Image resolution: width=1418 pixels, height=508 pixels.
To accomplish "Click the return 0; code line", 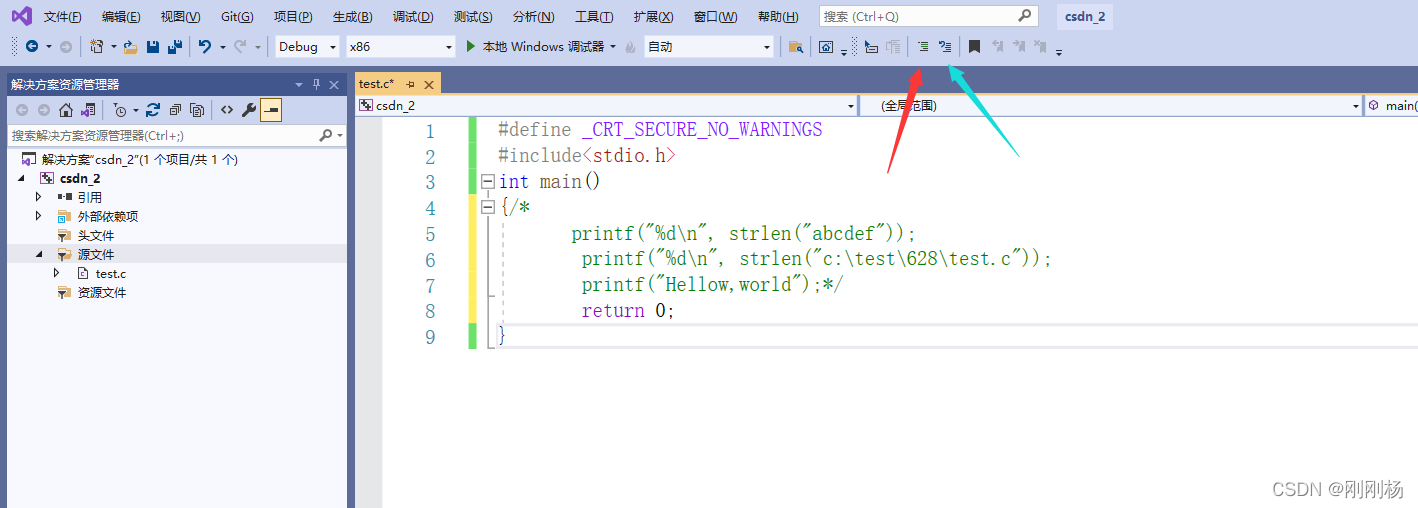I will (x=628, y=310).
